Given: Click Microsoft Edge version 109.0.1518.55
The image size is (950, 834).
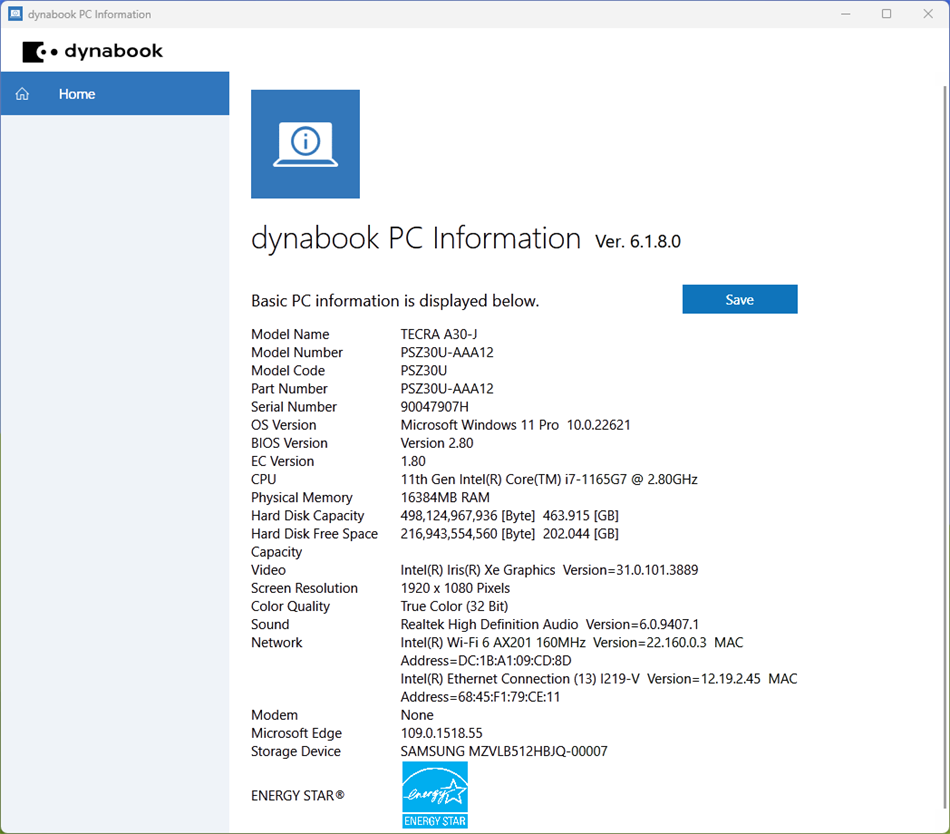Looking at the screenshot, I should click(x=442, y=733).
